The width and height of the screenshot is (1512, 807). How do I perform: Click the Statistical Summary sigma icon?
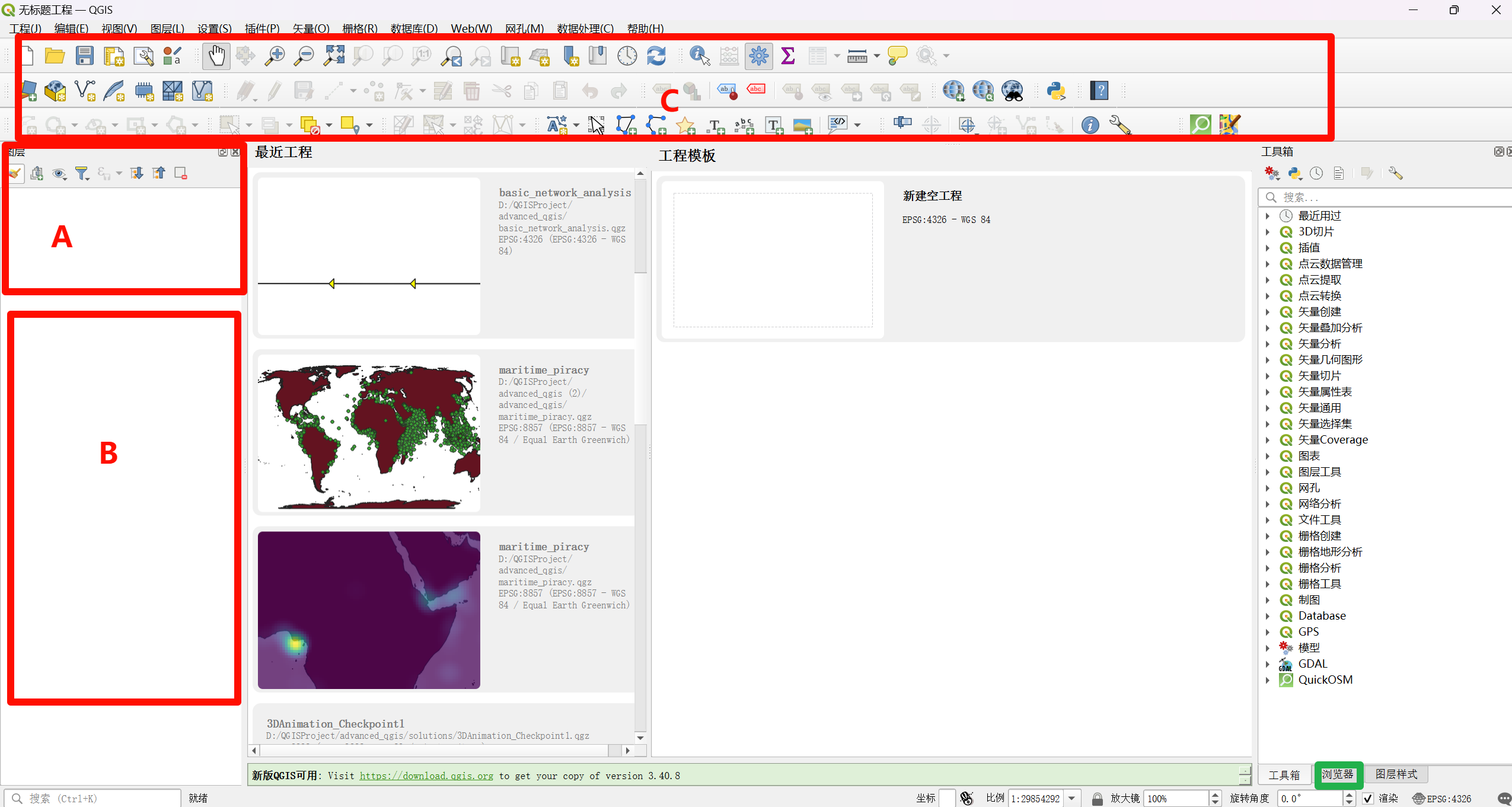point(788,56)
